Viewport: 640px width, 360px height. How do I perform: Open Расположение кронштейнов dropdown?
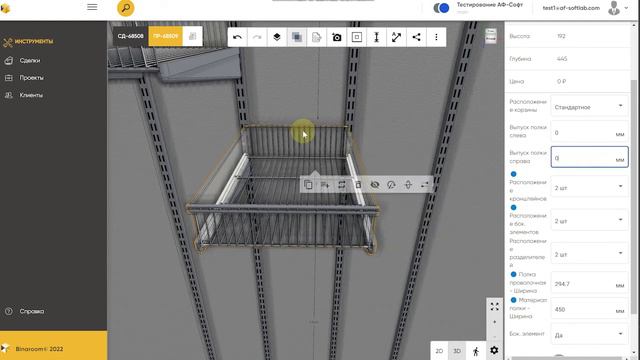coord(589,187)
